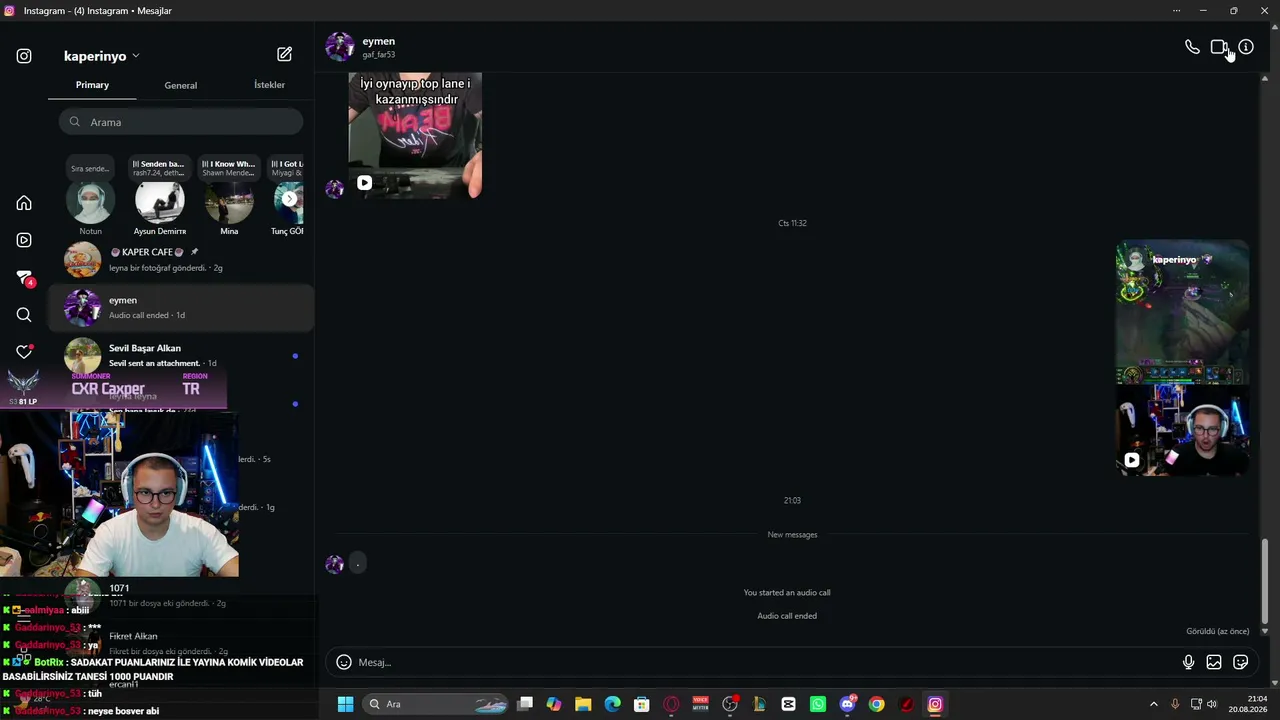Choose a GIF or sticker
Screen dimensions: 1280x720
1241,662
